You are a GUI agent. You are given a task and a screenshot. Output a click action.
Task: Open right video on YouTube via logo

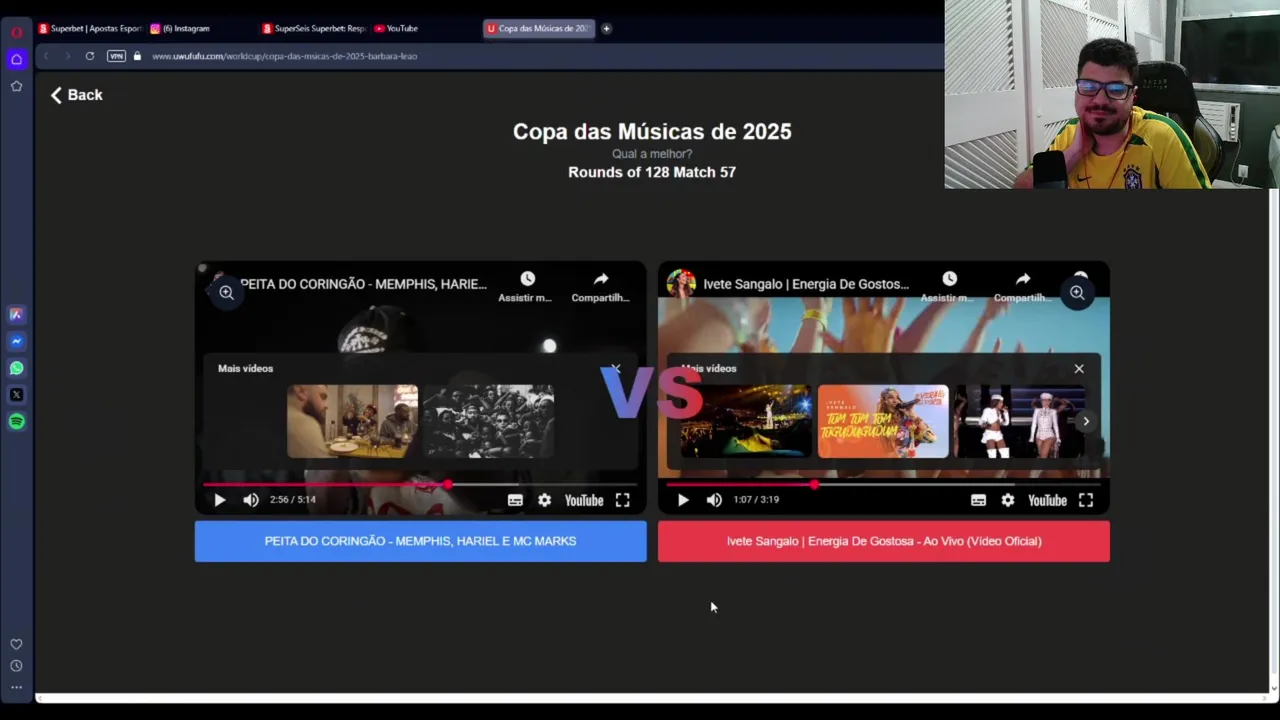(x=1047, y=500)
